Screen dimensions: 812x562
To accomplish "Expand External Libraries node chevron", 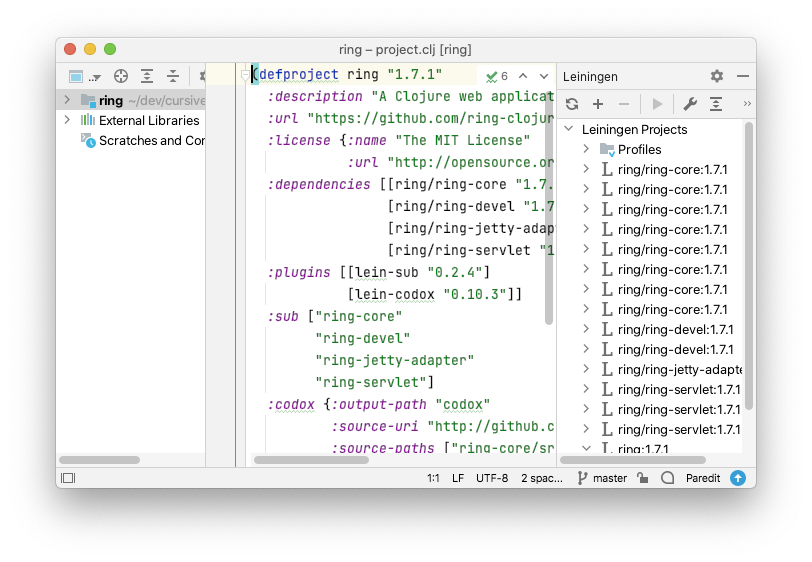I will (67, 120).
